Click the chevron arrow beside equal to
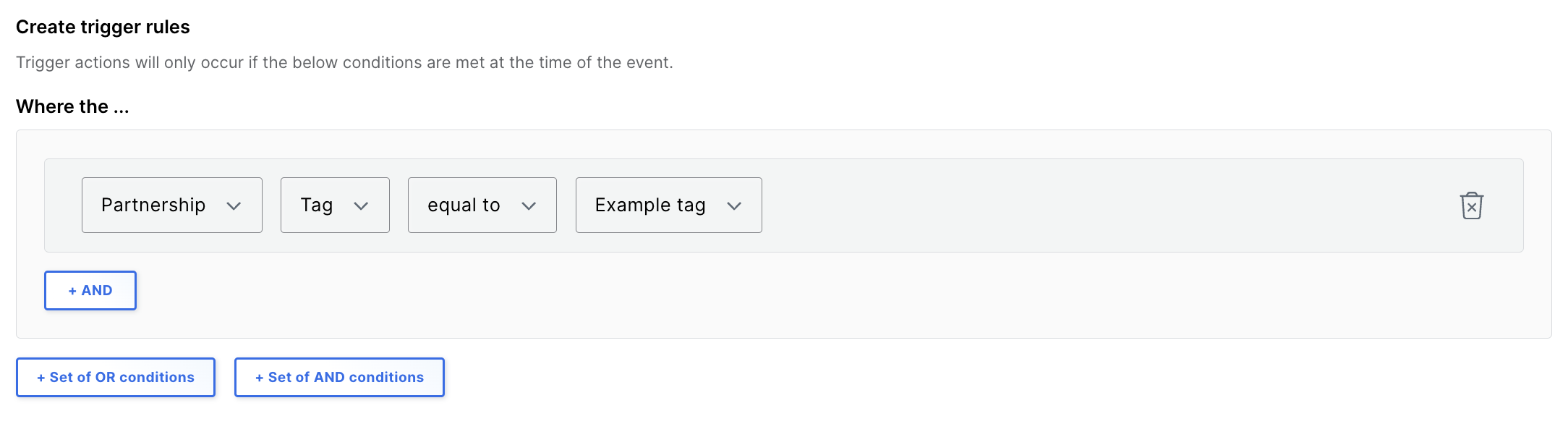 (x=529, y=206)
